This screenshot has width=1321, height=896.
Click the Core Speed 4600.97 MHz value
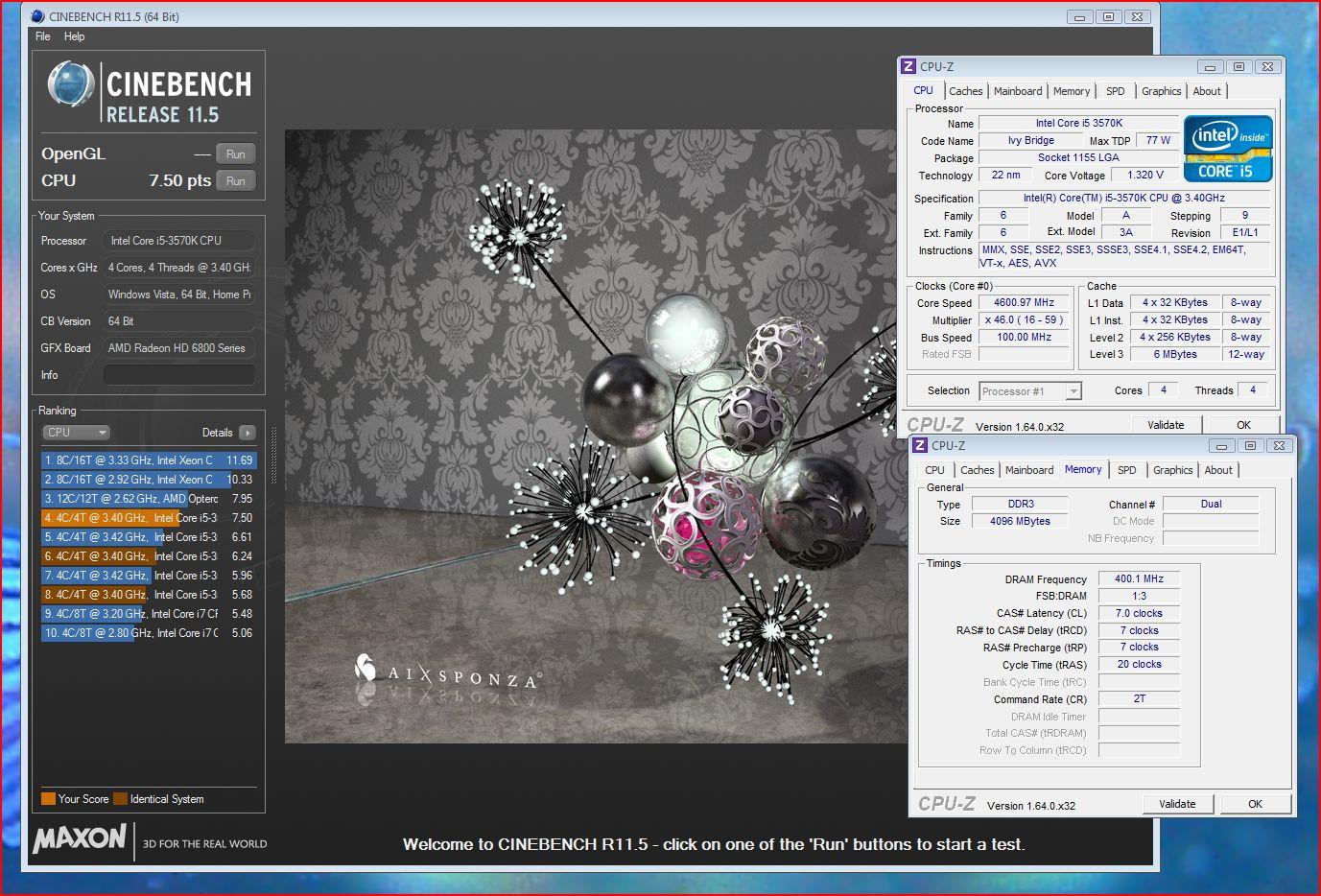pos(1024,302)
